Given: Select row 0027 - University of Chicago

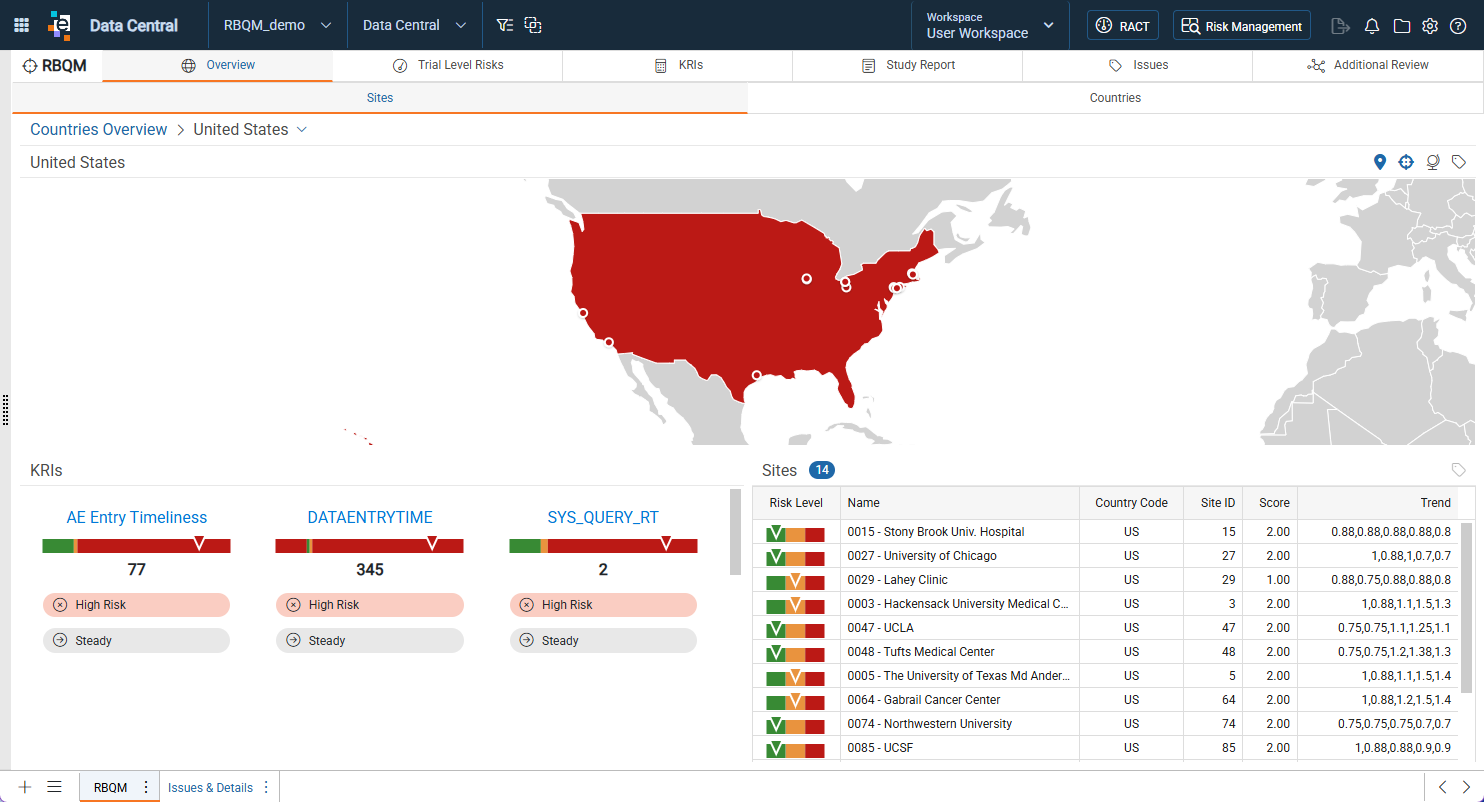Looking at the screenshot, I should [1105, 556].
